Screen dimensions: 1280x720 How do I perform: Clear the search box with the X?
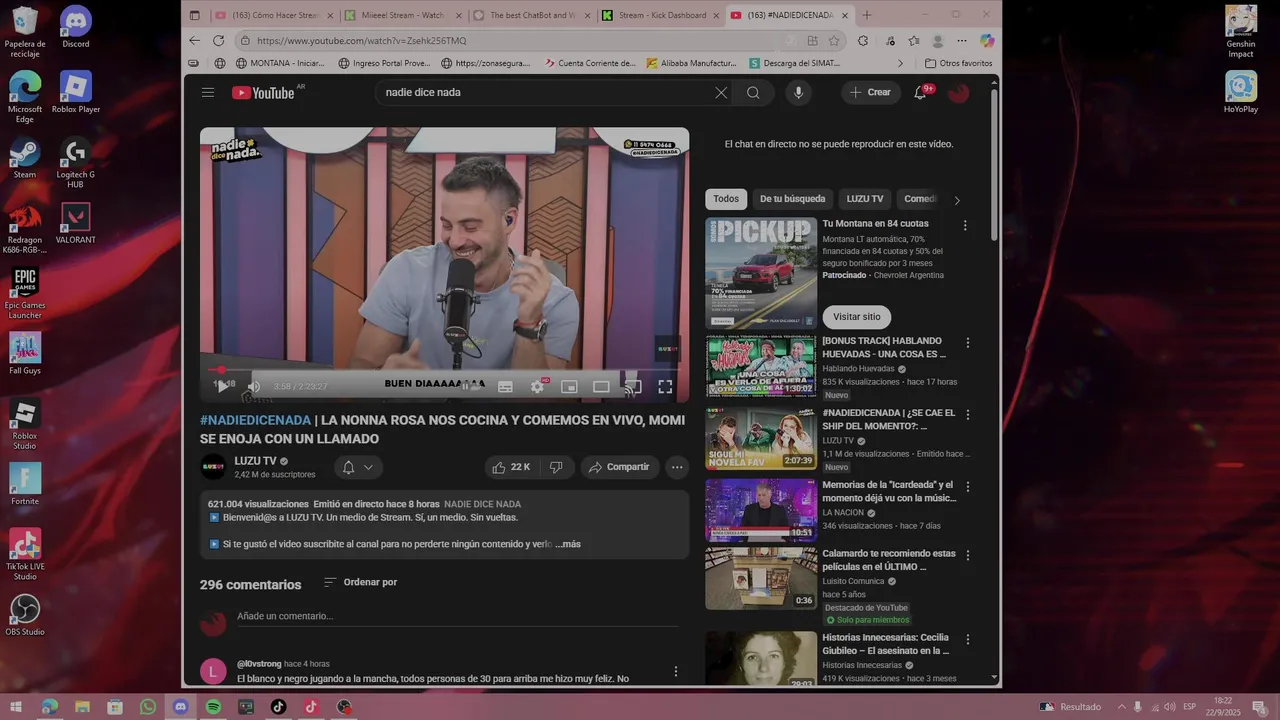coord(721,92)
